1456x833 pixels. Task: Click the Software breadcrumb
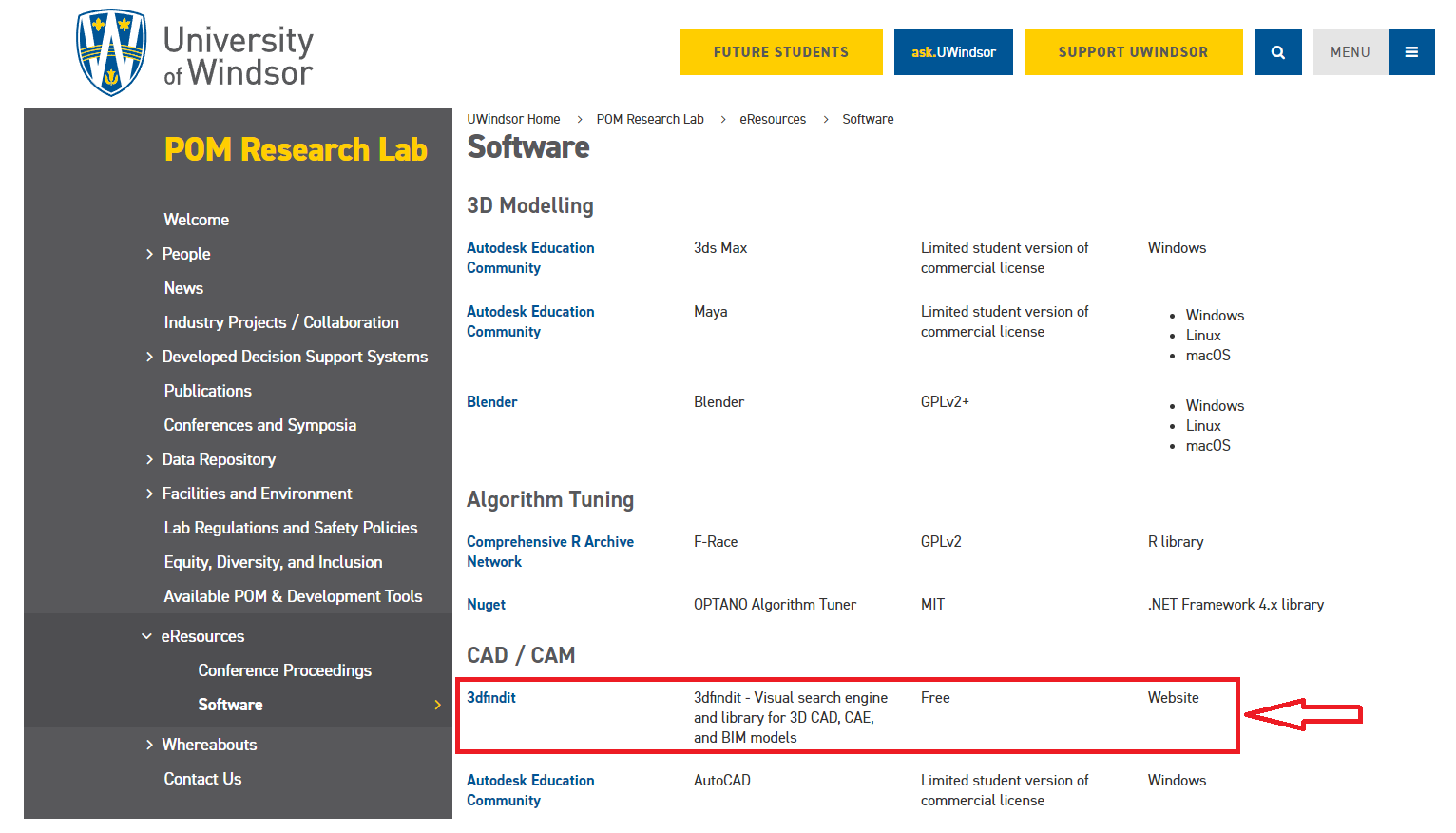point(868,119)
